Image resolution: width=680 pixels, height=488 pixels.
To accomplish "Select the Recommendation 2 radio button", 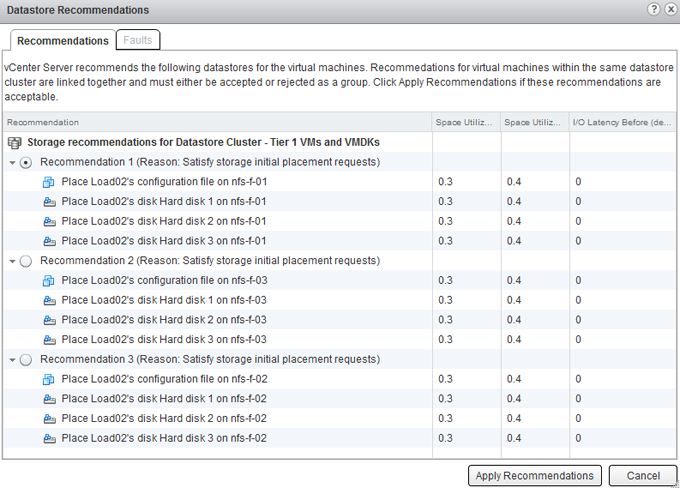I will tap(26, 261).
